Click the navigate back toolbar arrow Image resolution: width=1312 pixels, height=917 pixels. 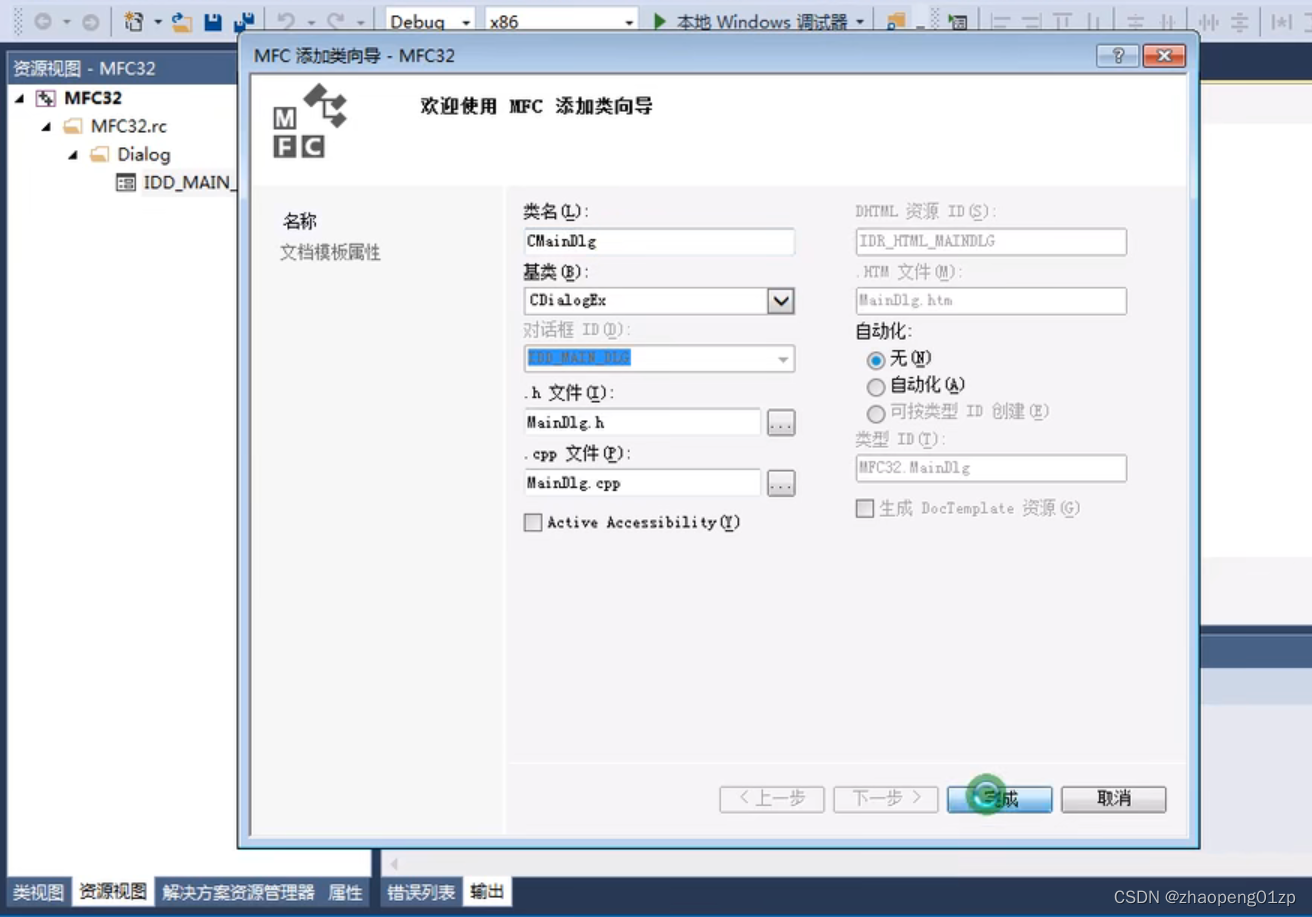(43, 21)
